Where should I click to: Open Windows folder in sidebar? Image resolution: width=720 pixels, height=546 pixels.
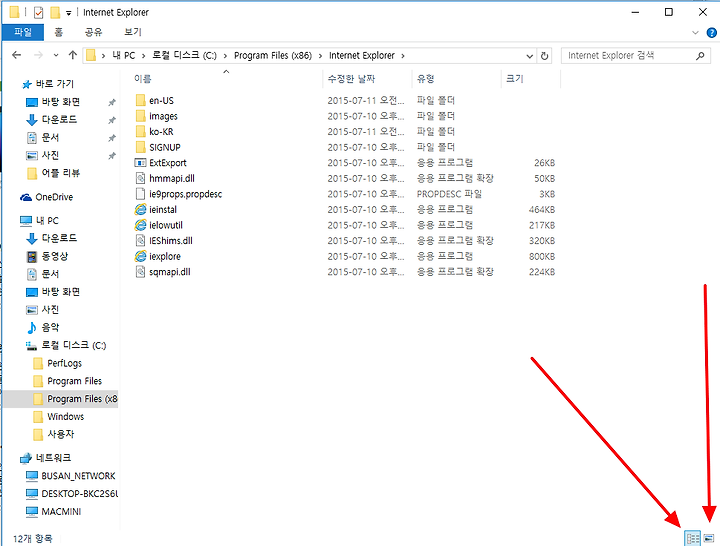click(66, 417)
